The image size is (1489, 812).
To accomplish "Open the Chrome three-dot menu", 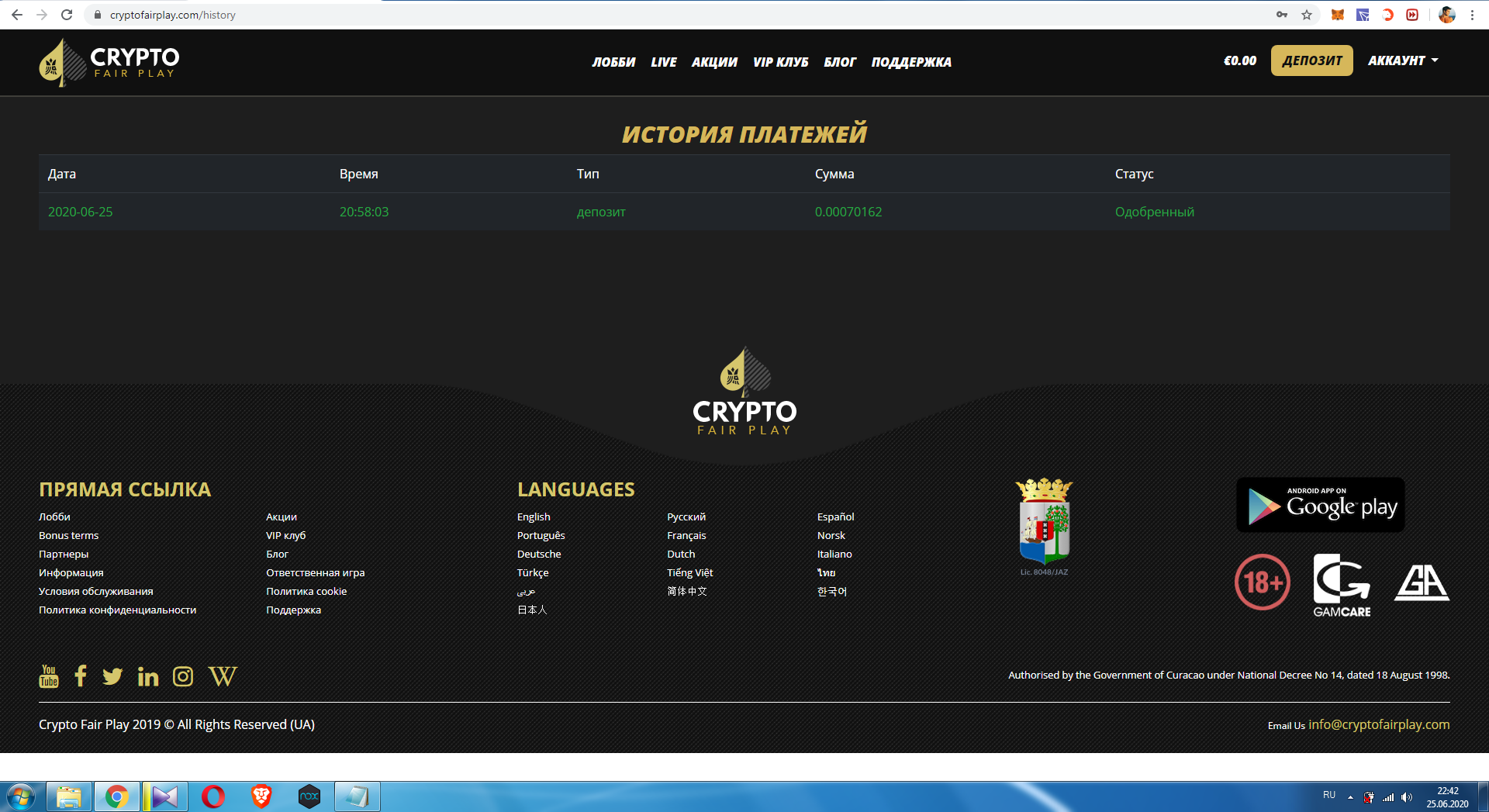I will [1472, 15].
